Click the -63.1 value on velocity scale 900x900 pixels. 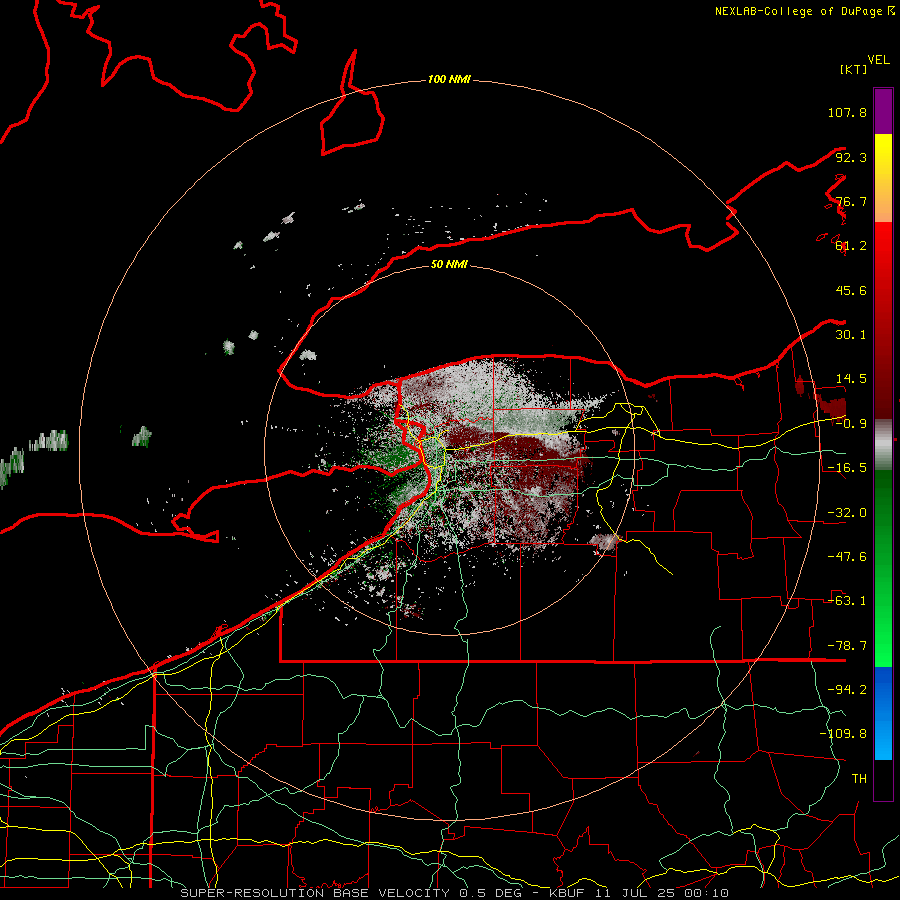847,600
